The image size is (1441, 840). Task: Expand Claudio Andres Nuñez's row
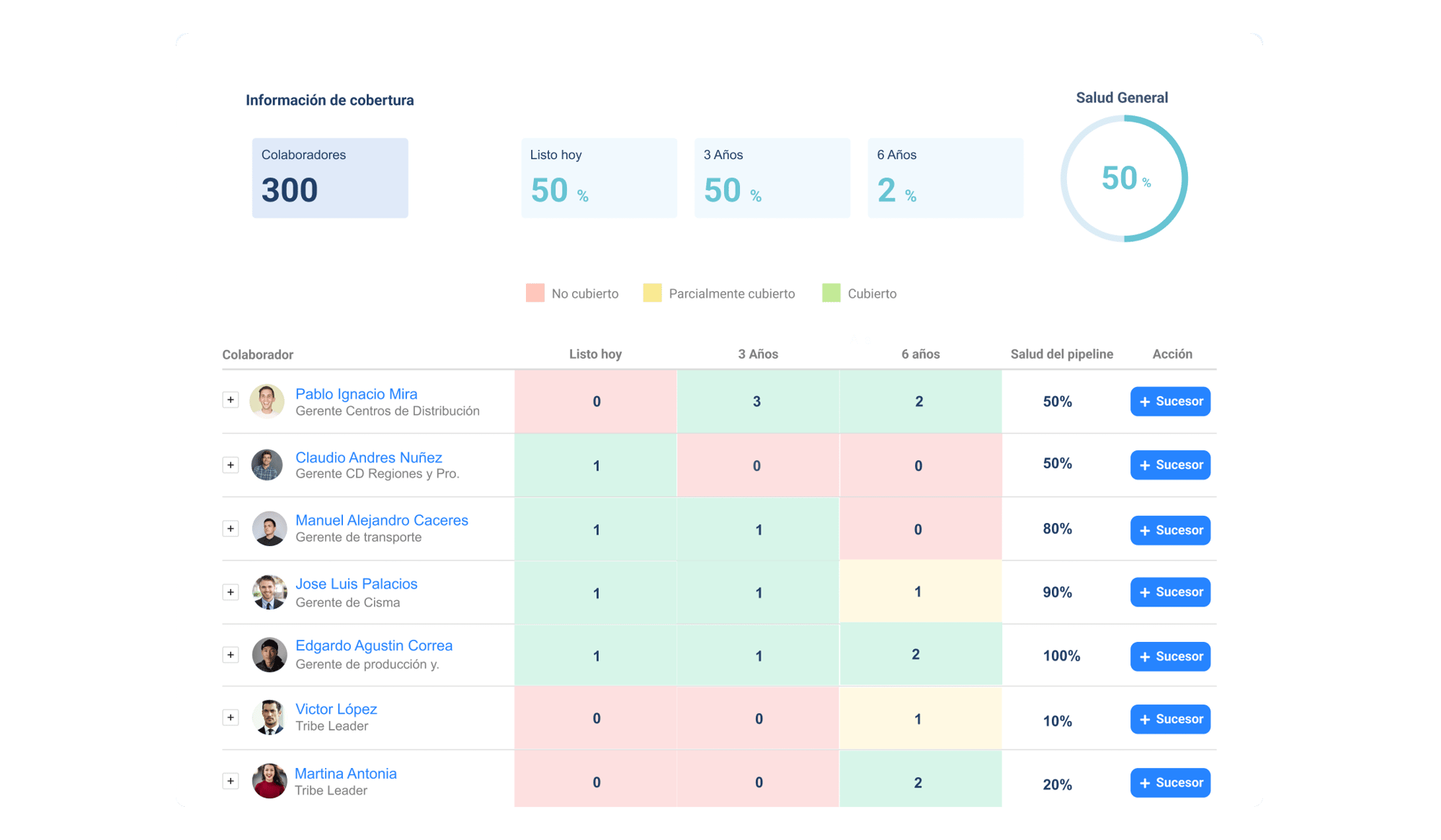tap(231, 465)
